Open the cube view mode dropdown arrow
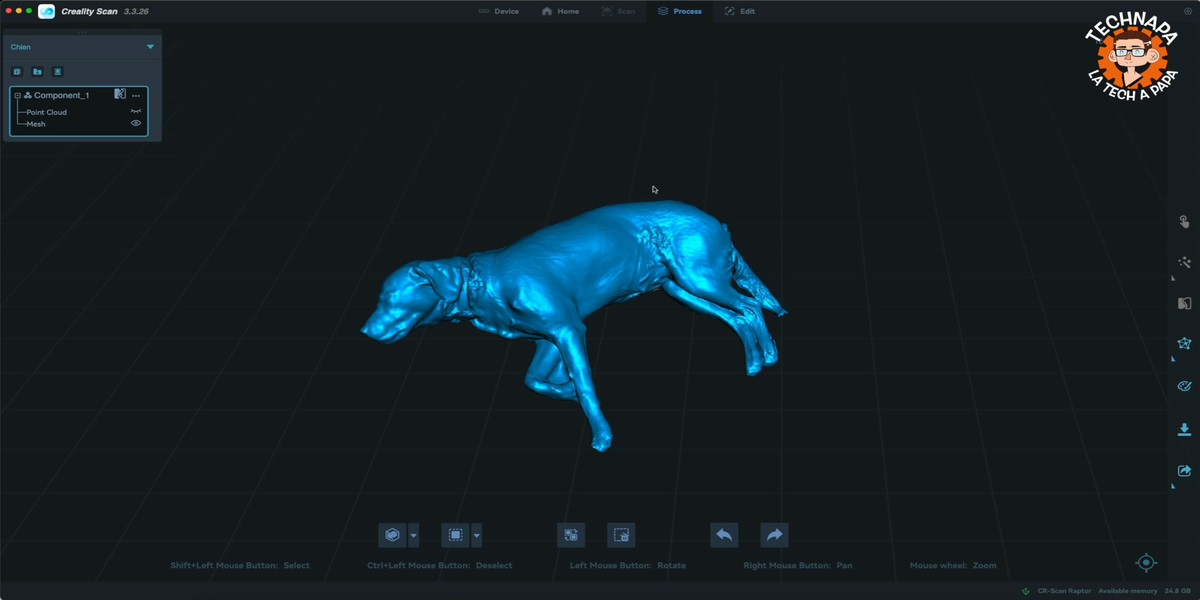The height and width of the screenshot is (600, 1200). pos(414,535)
